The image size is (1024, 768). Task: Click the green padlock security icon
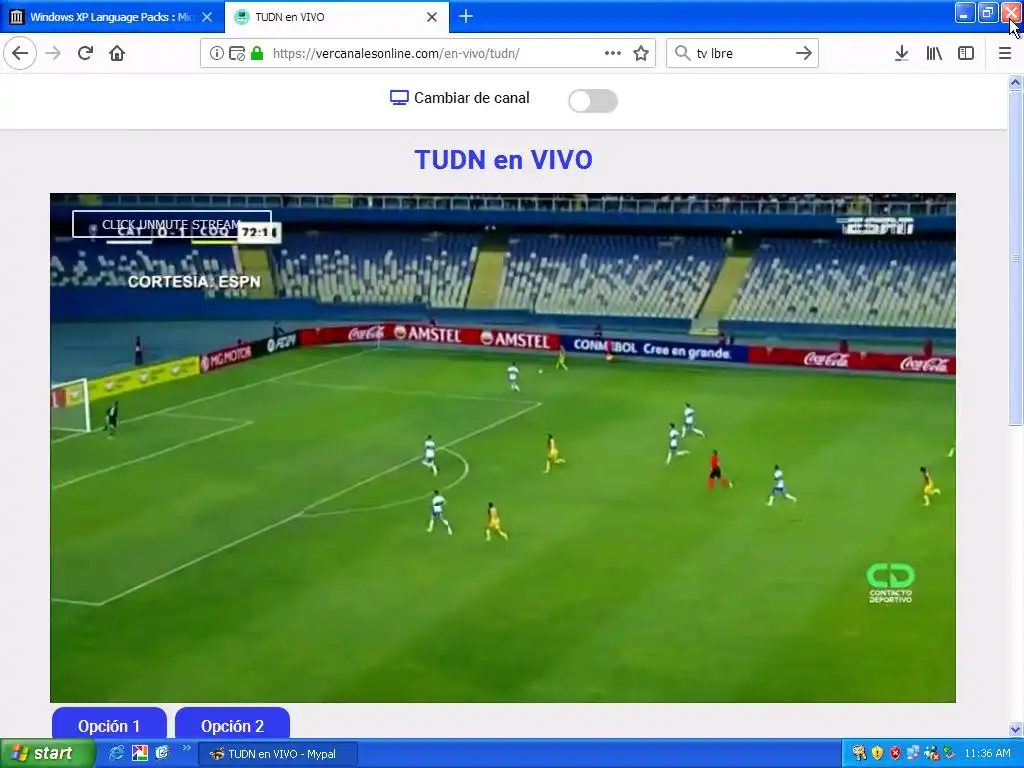[x=257, y=54]
